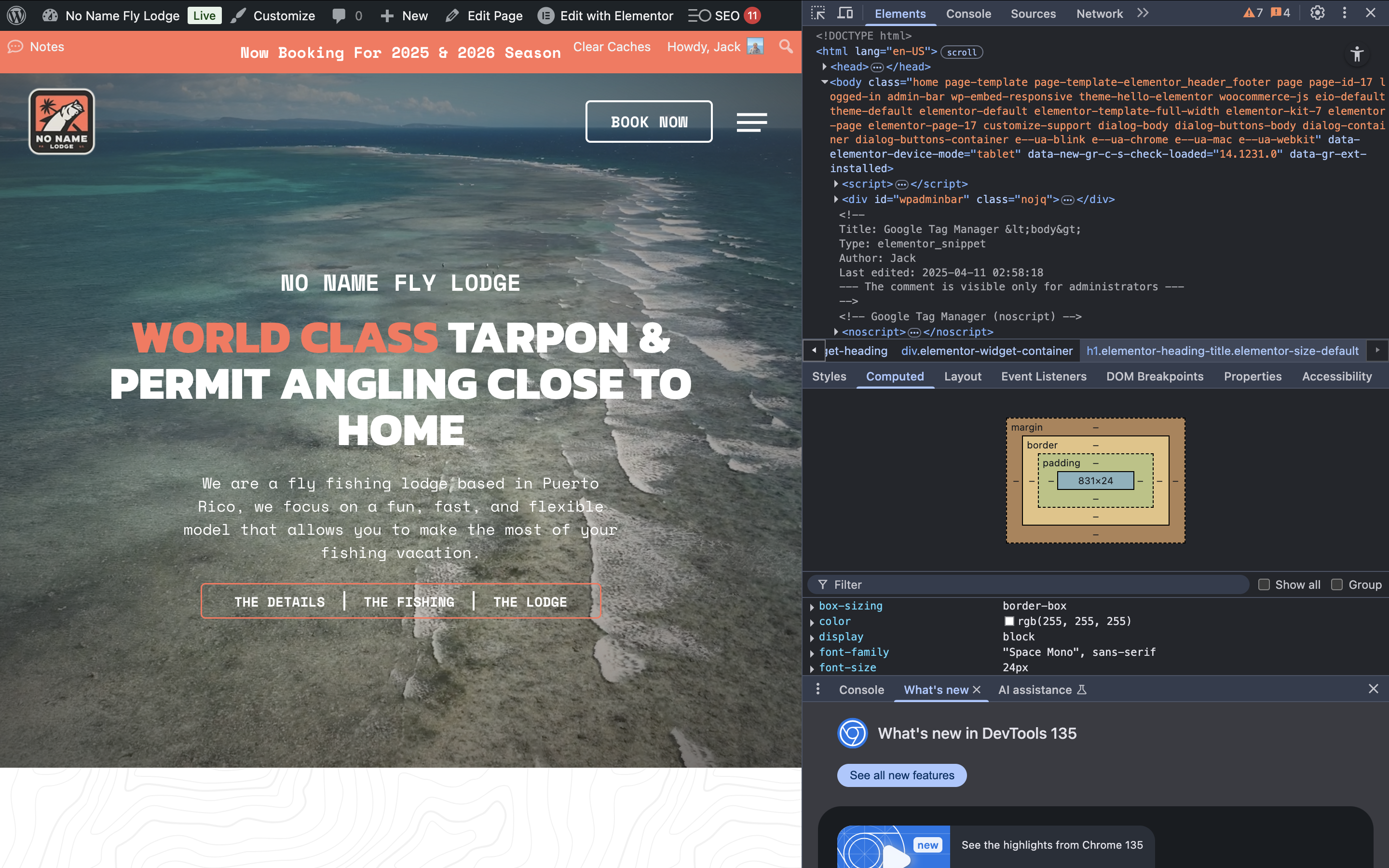Open DevTools settings gear
Viewport: 1389px width, 868px height.
[x=1317, y=13]
